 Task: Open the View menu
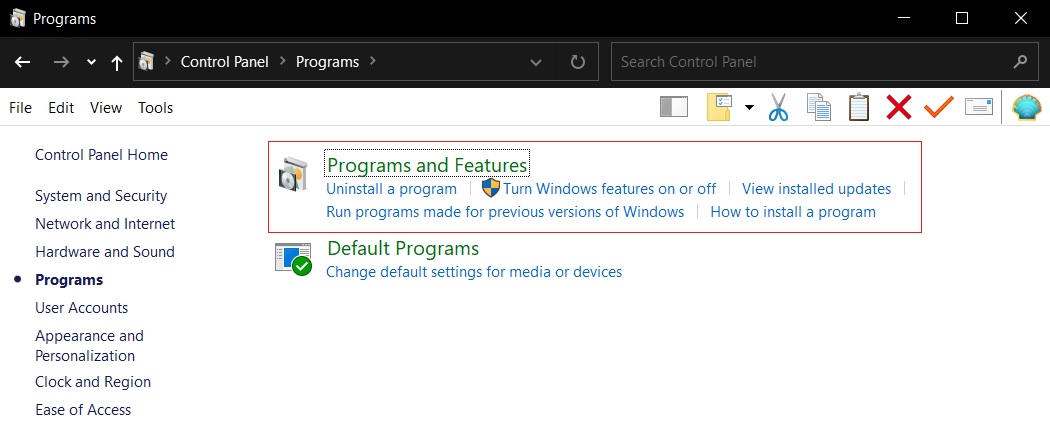tap(106, 108)
